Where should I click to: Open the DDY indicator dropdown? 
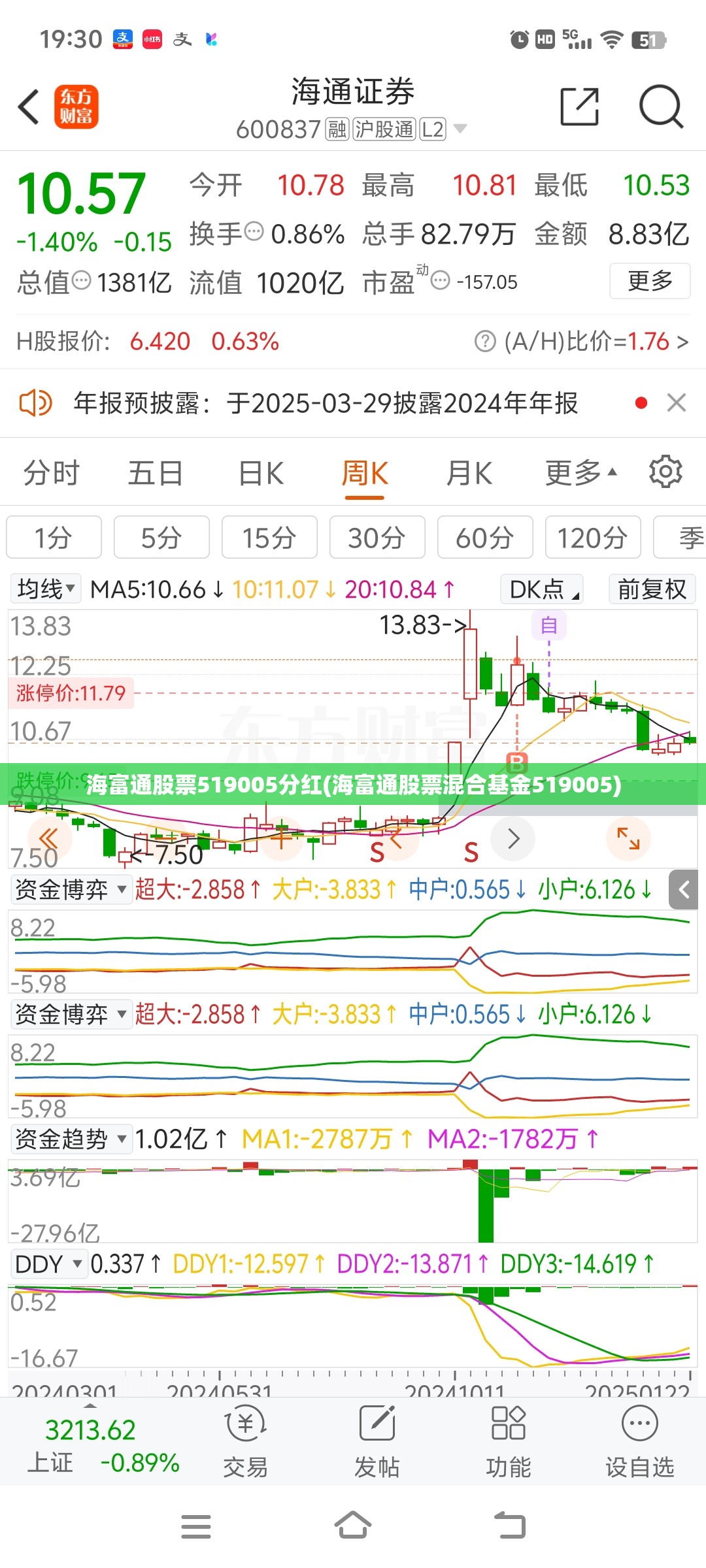(50, 1264)
